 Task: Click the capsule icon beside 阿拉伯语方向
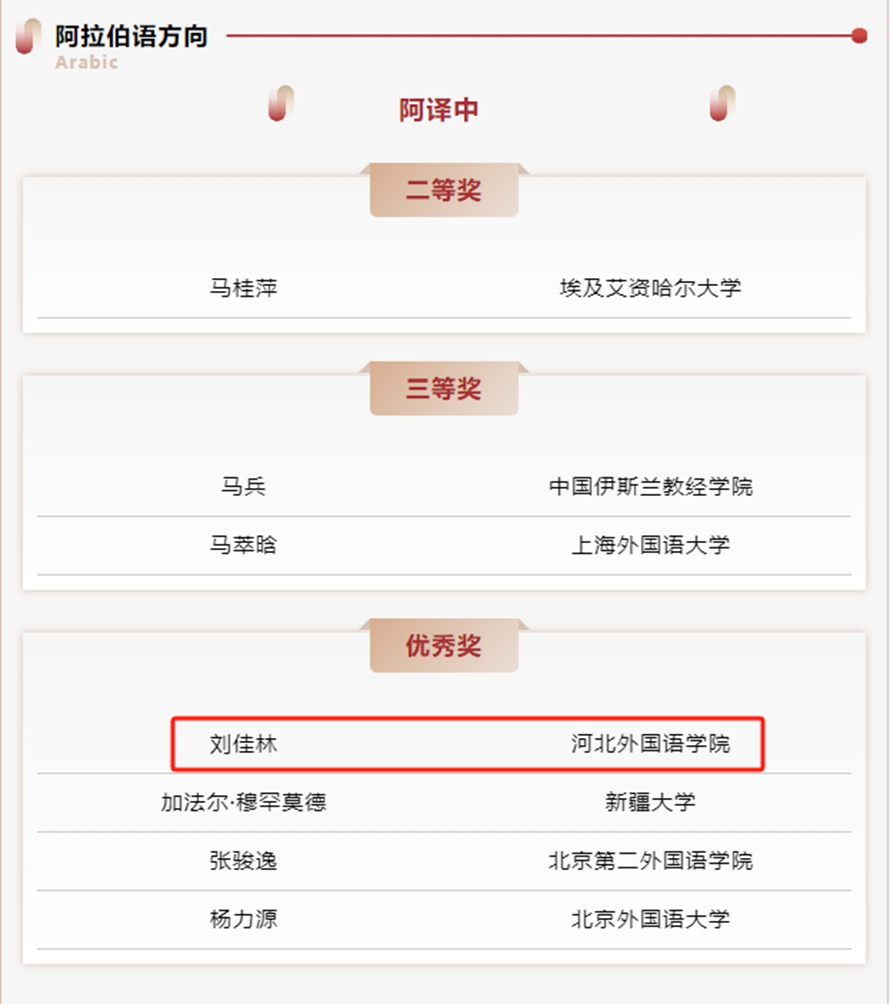point(28,36)
